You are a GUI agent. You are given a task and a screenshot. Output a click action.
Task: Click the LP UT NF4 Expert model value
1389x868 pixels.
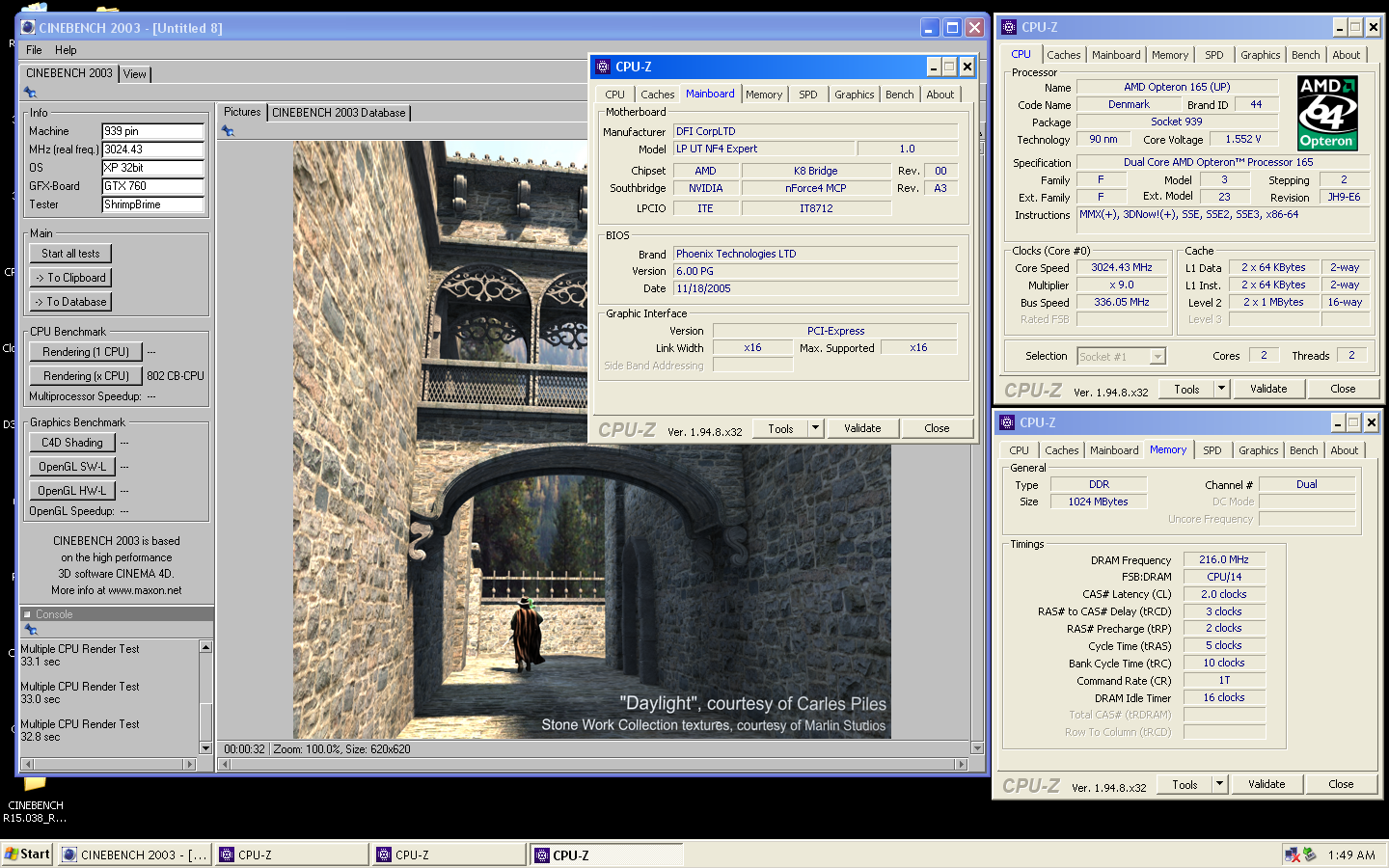coord(764,149)
